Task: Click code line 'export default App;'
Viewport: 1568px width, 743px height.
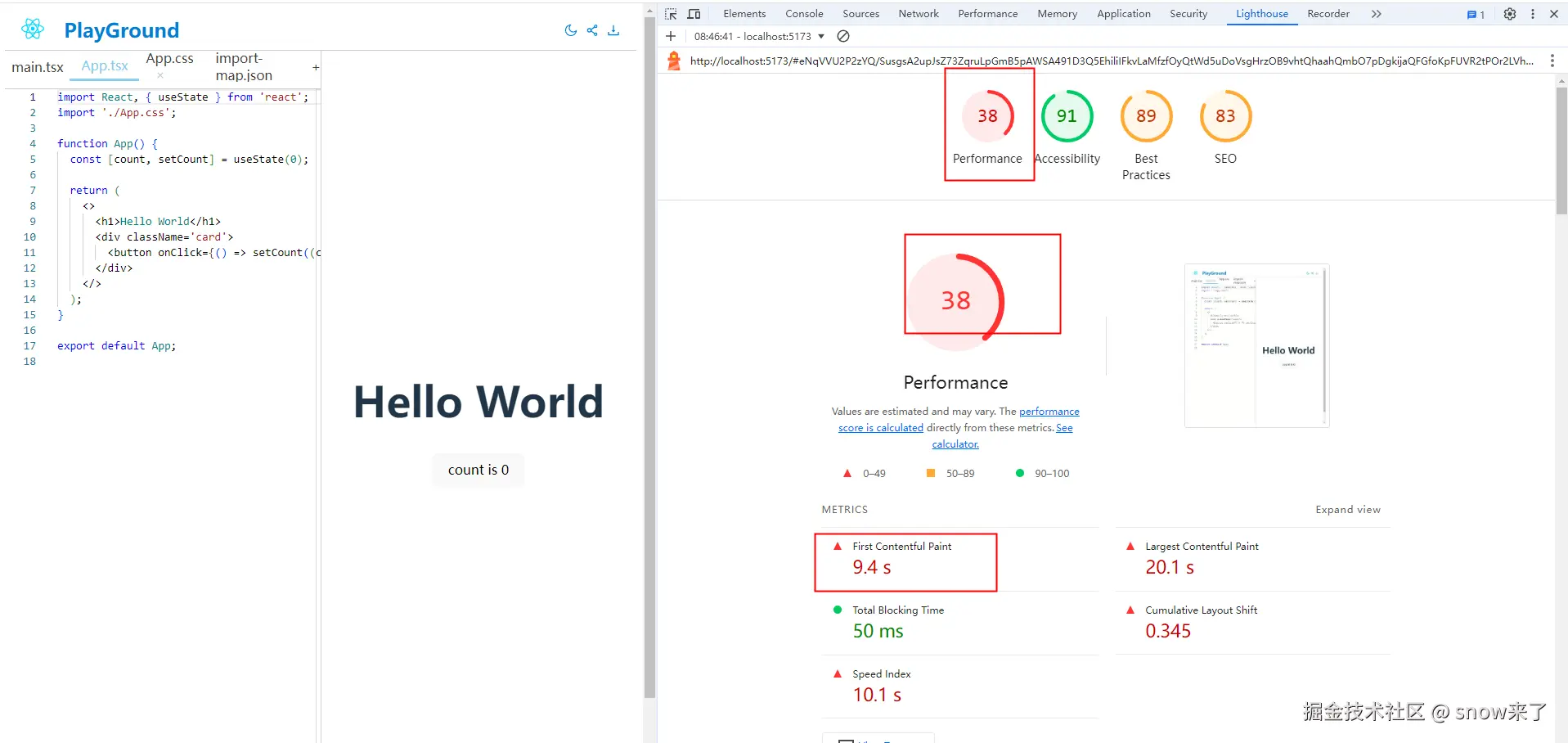Action: [x=116, y=346]
